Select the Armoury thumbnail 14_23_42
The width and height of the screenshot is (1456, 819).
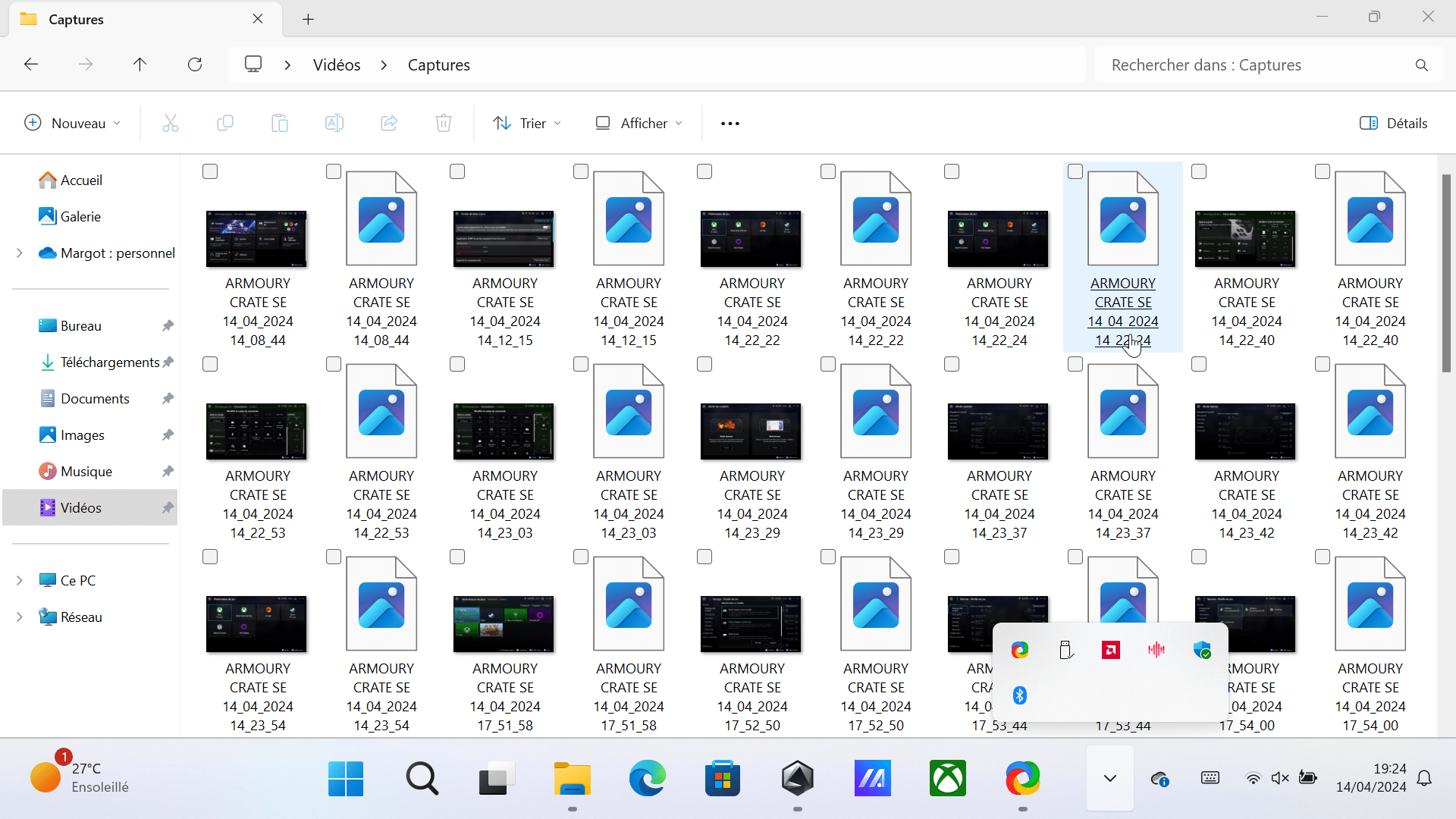(1246, 431)
